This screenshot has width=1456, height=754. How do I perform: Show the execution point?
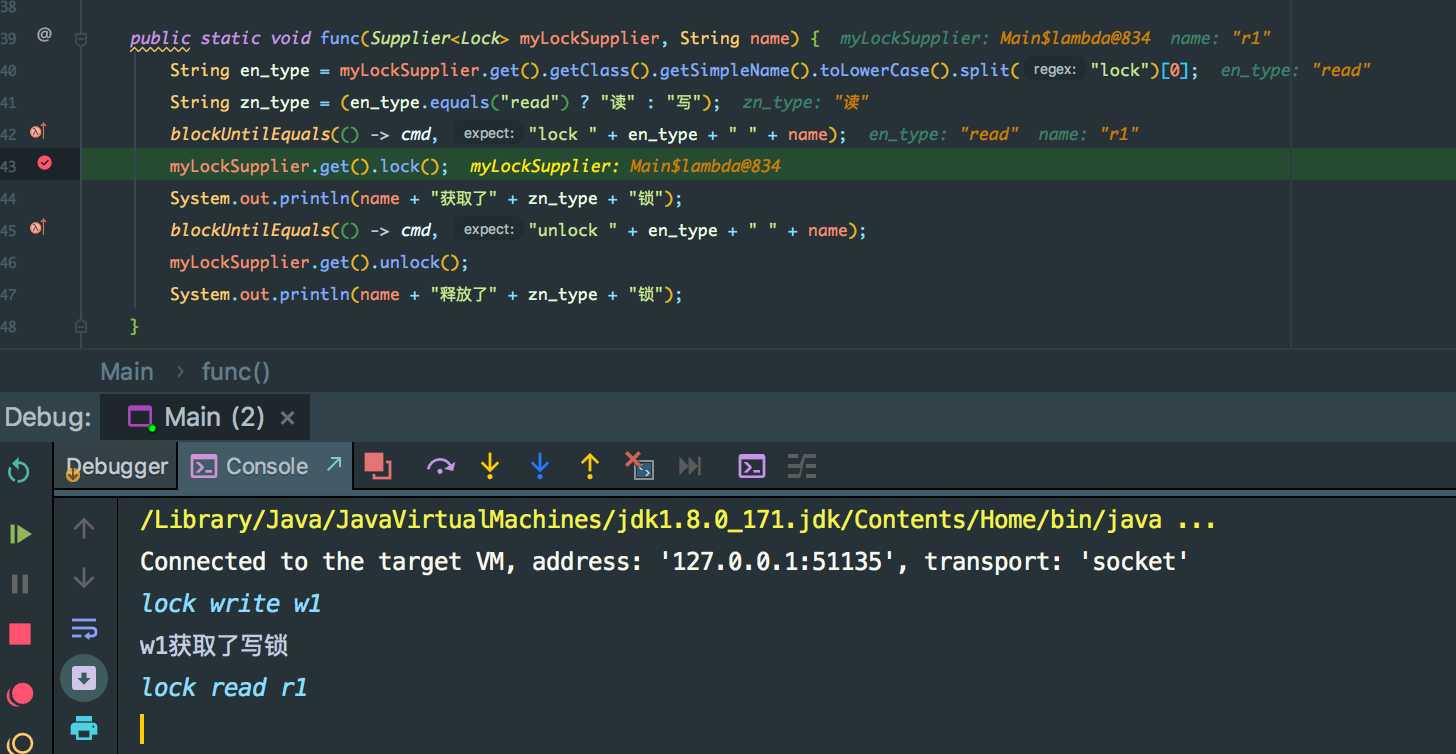tap(377, 466)
